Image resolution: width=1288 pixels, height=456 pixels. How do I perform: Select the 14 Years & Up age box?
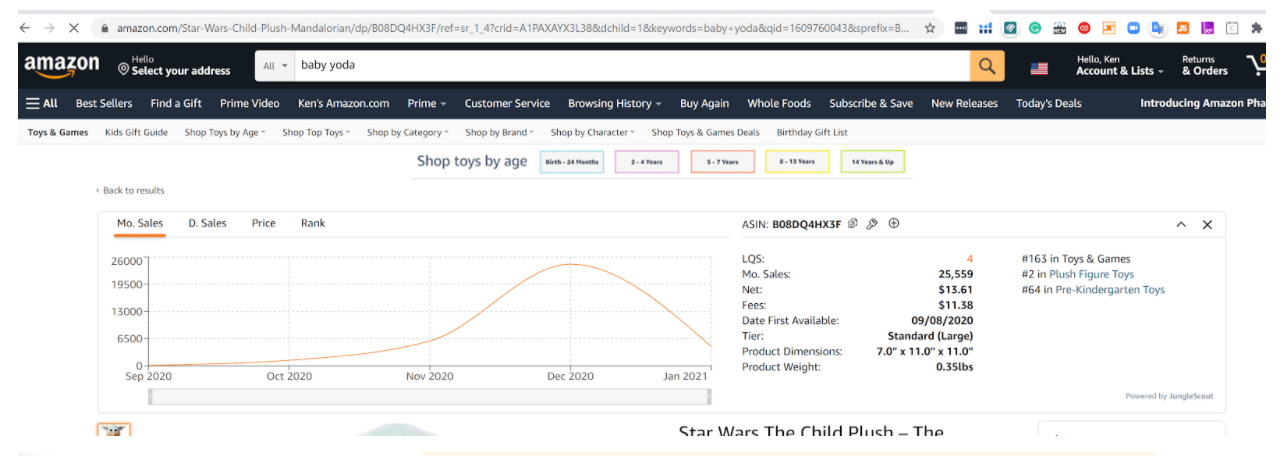pos(873,161)
